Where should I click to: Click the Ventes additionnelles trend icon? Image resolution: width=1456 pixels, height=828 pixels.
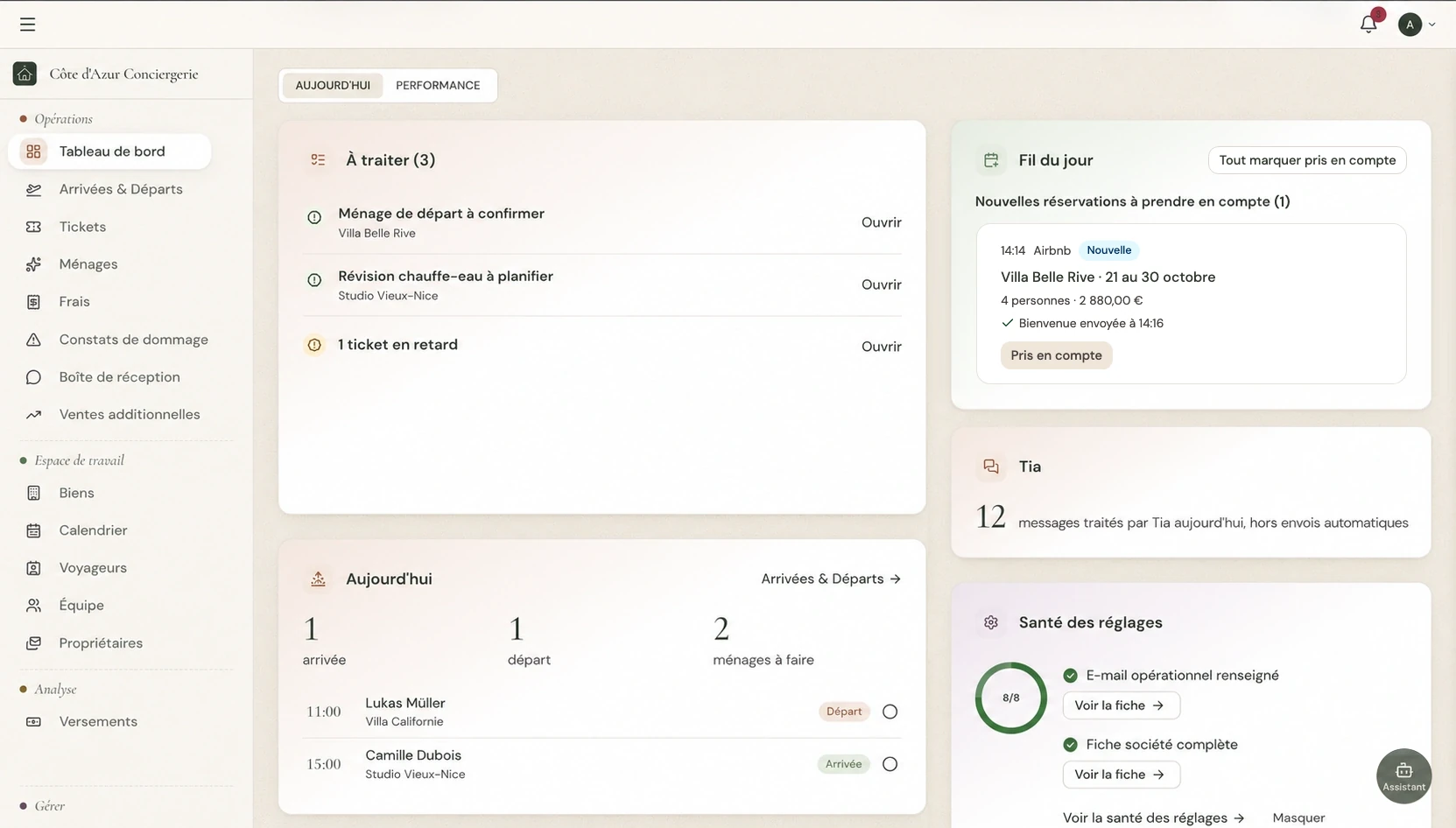pos(33,415)
